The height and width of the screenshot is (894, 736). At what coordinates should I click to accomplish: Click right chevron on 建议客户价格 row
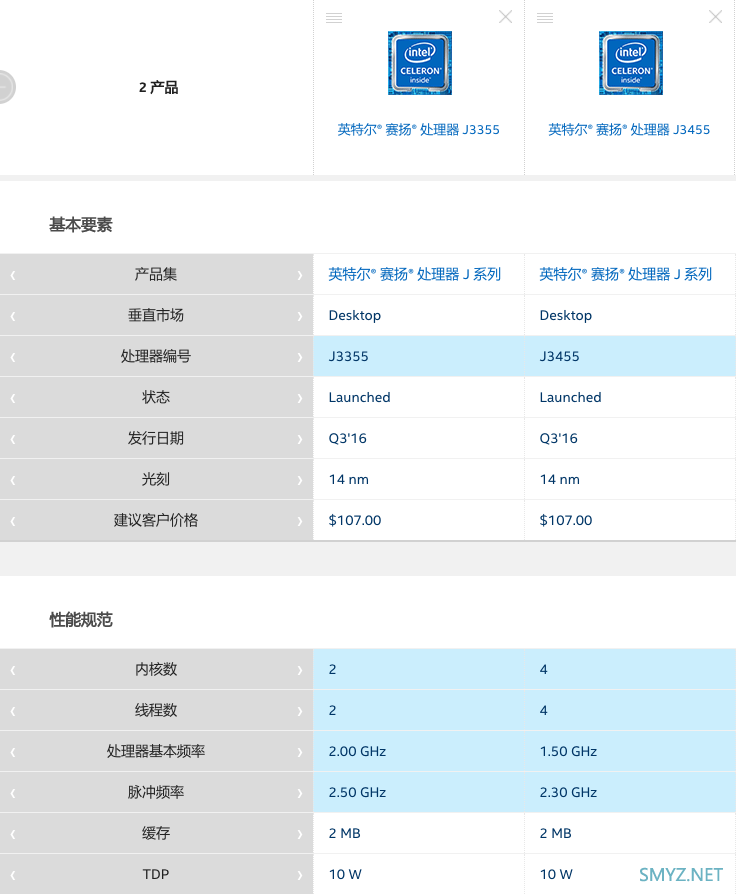[x=300, y=522]
